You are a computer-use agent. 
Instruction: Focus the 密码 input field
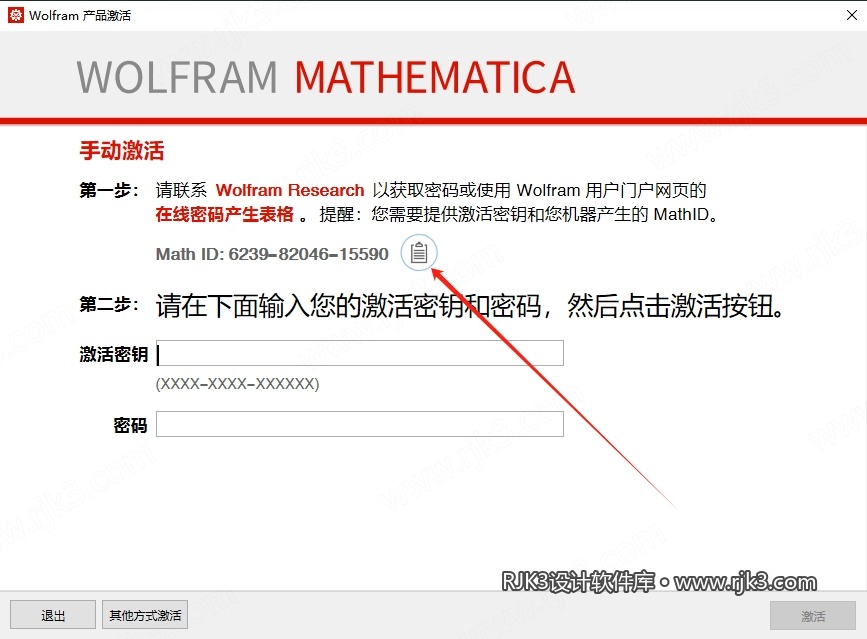pos(360,424)
